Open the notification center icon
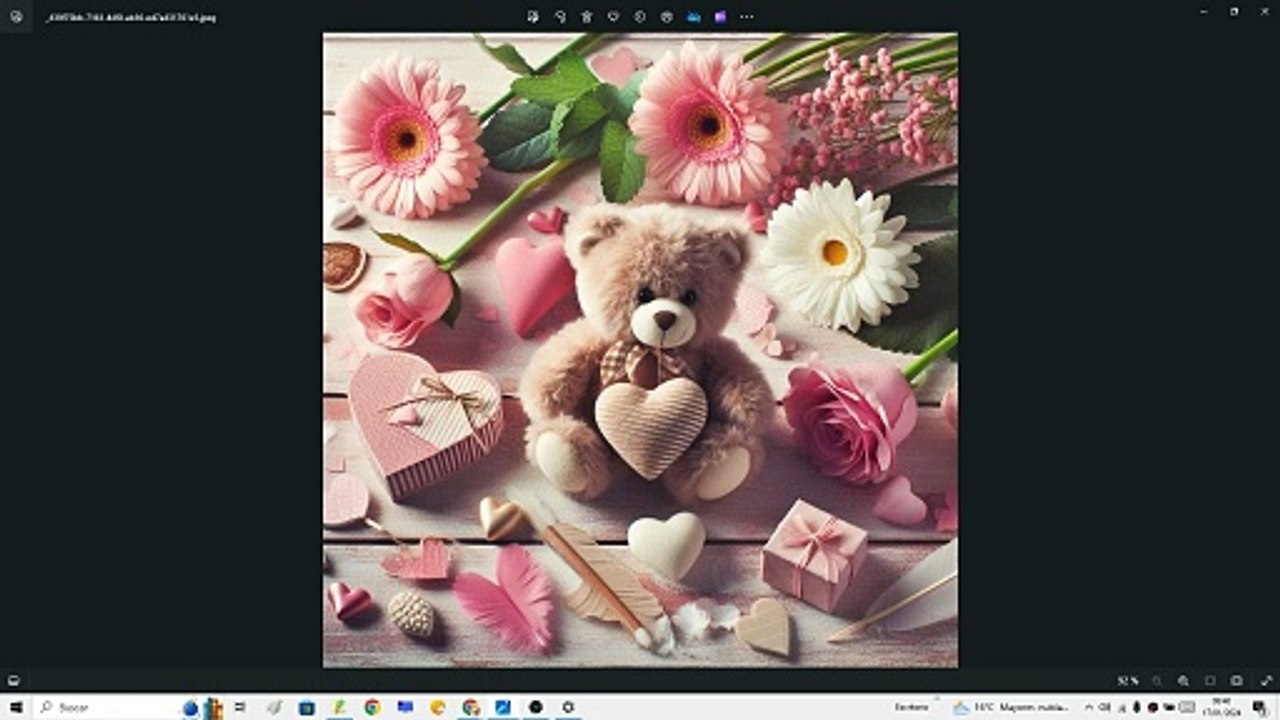Viewport: 1280px width, 720px height. coord(1259,707)
